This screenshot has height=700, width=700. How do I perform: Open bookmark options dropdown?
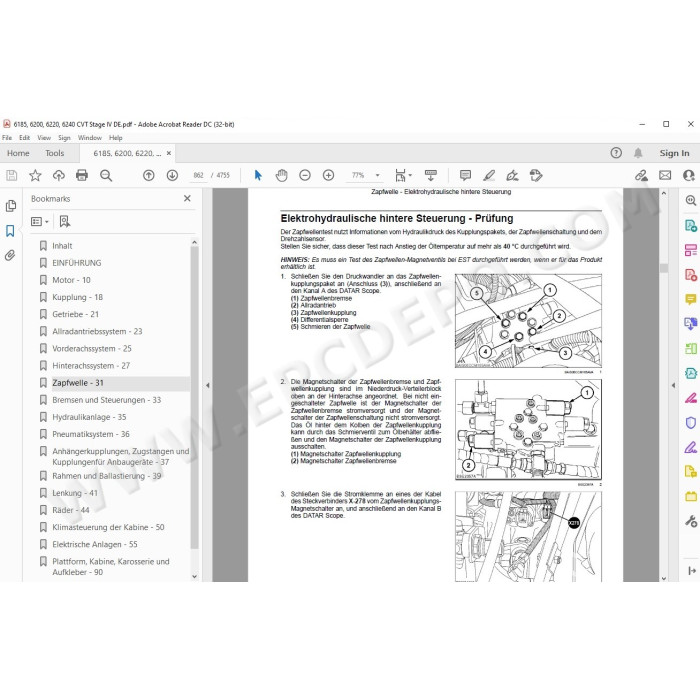coord(40,221)
